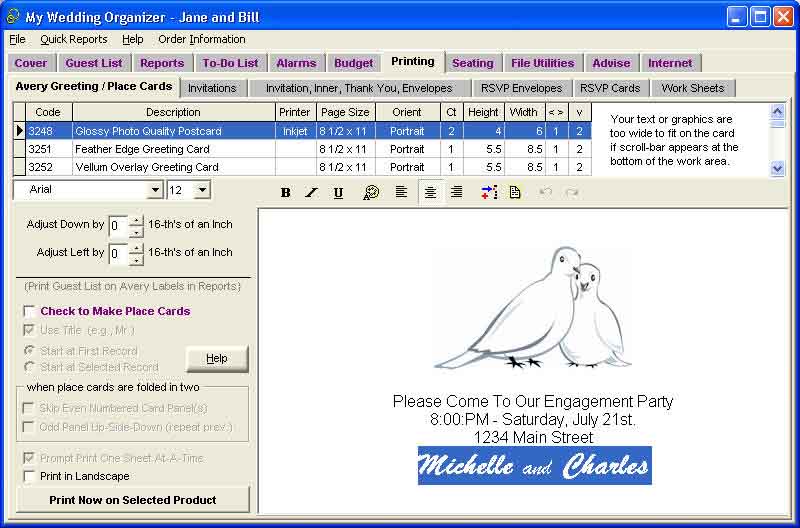Switch to the Guest List tab
Viewport: 800px width, 528px height.
tap(94, 63)
